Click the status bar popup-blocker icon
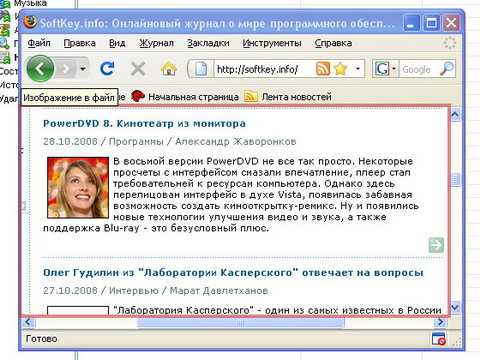Screen dimensions: 480x360 coord(438,339)
